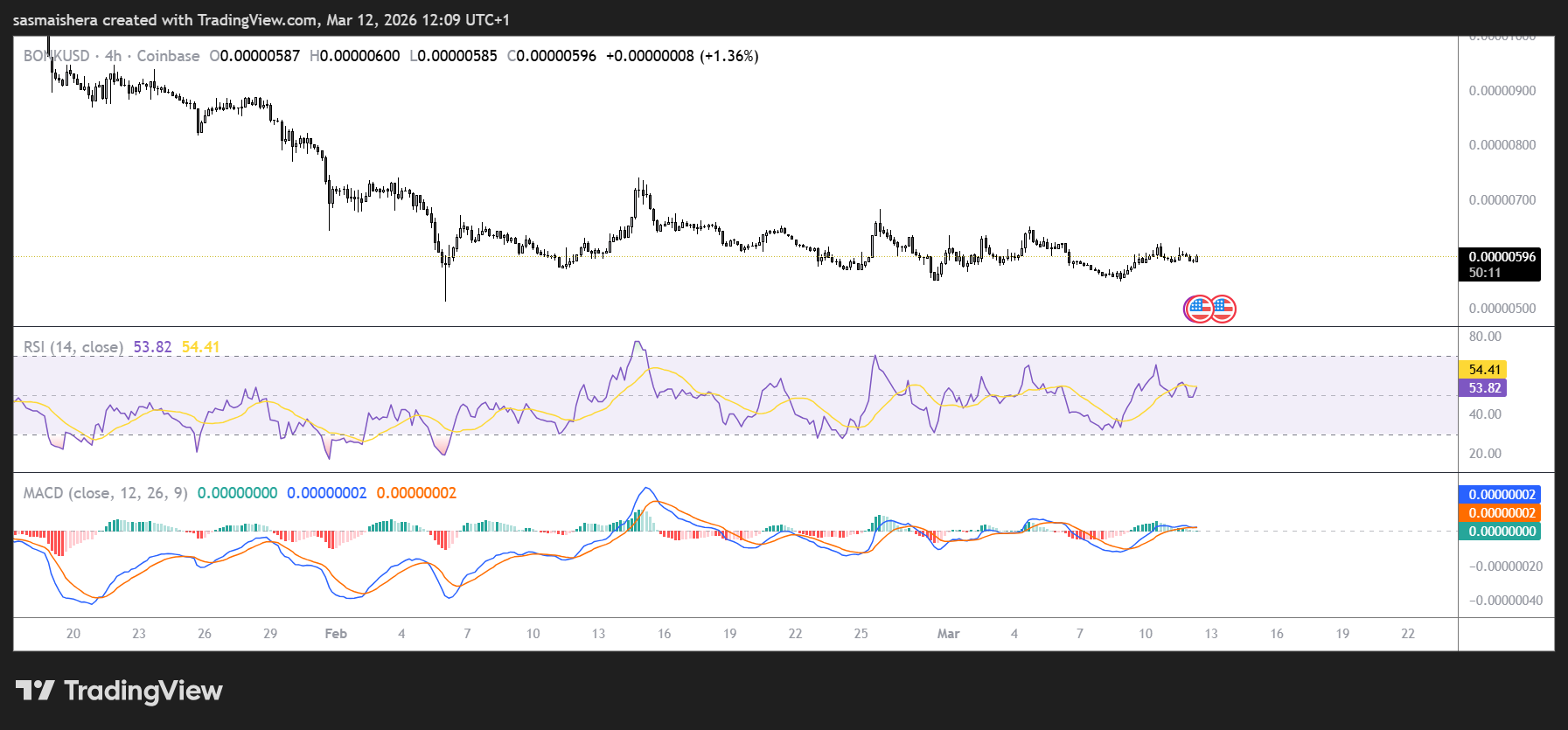This screenshot has height=730, width=1568.
Task: Click the 0.00000900 price axis label
Action: 1502,91
